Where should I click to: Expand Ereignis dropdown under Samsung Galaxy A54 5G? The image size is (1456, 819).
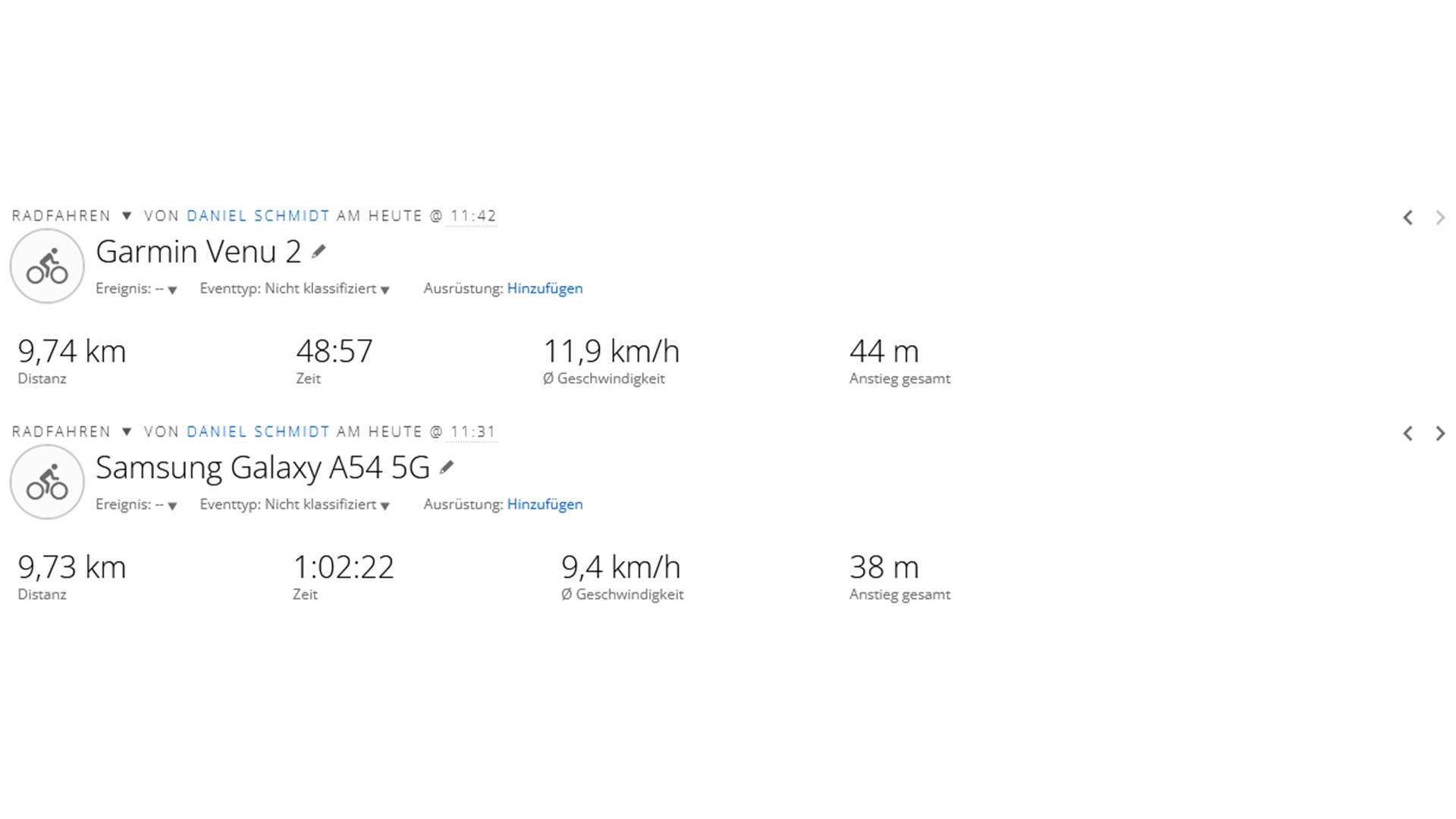172,506
